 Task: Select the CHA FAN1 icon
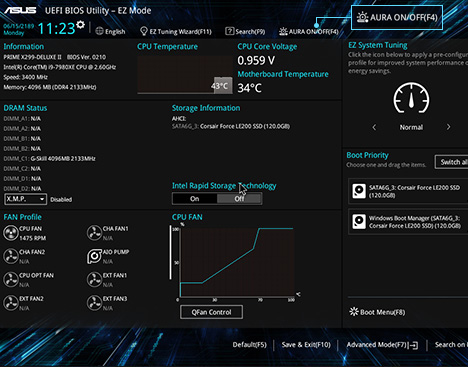[94, 233]
